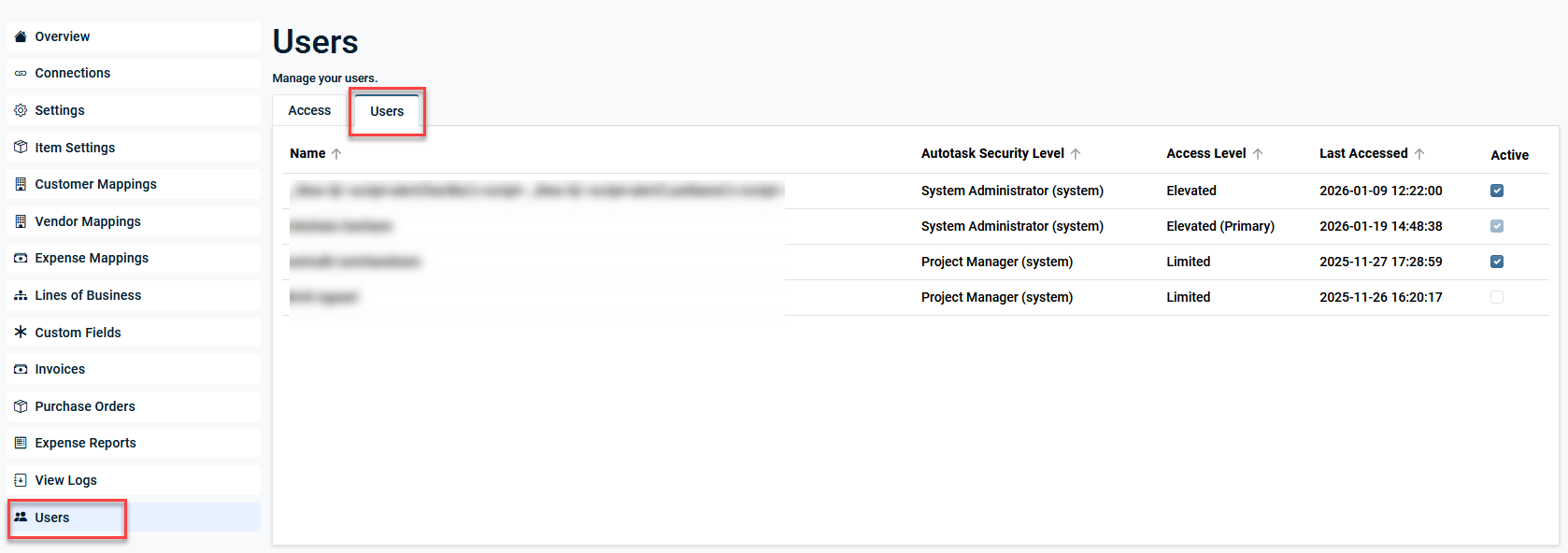Viewport: 1568px width, 553px height.
Task: Click the Custom Fields asterisk icon
Action: 21,333
